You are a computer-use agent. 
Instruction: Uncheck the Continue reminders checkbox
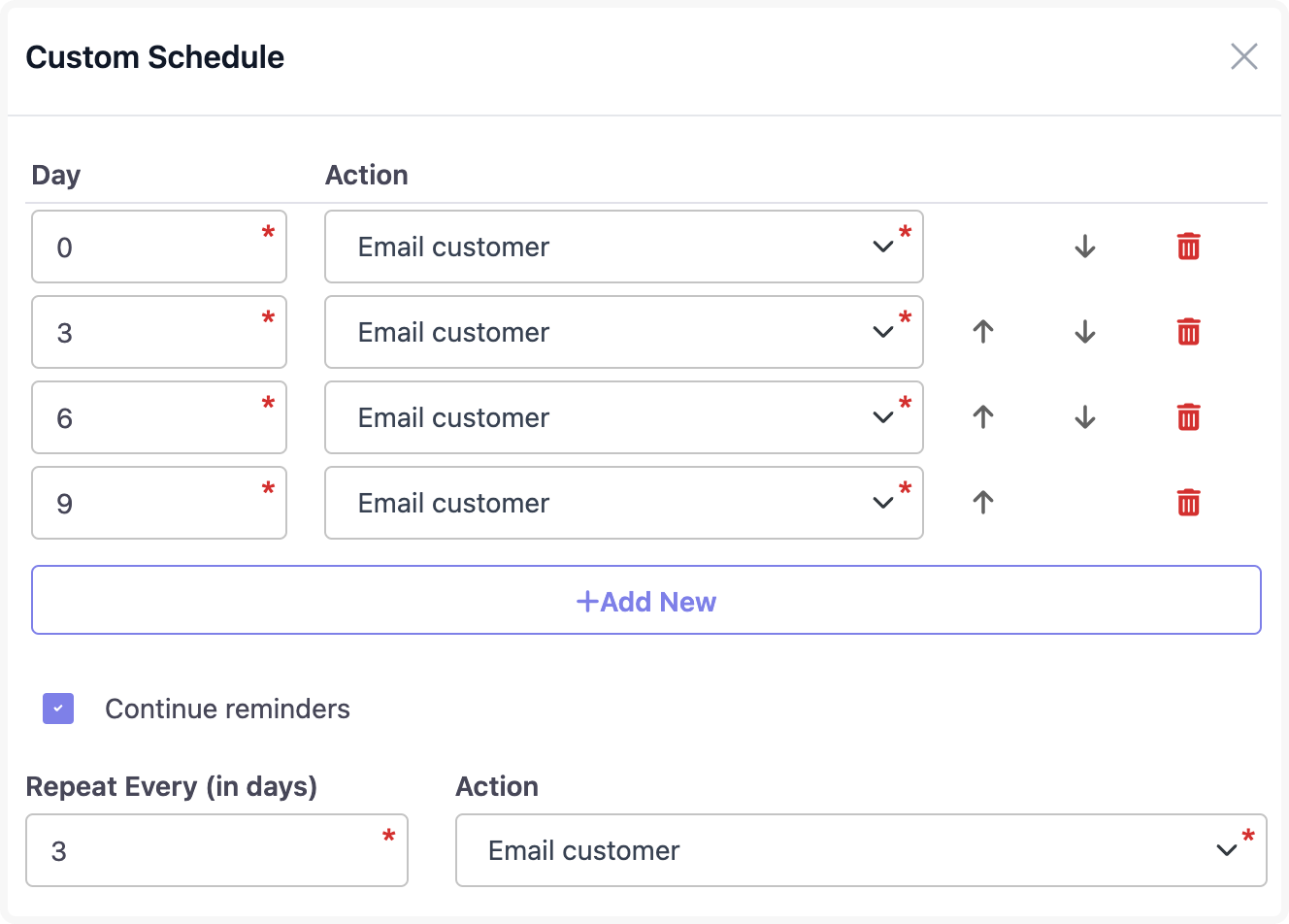[58, 709]
